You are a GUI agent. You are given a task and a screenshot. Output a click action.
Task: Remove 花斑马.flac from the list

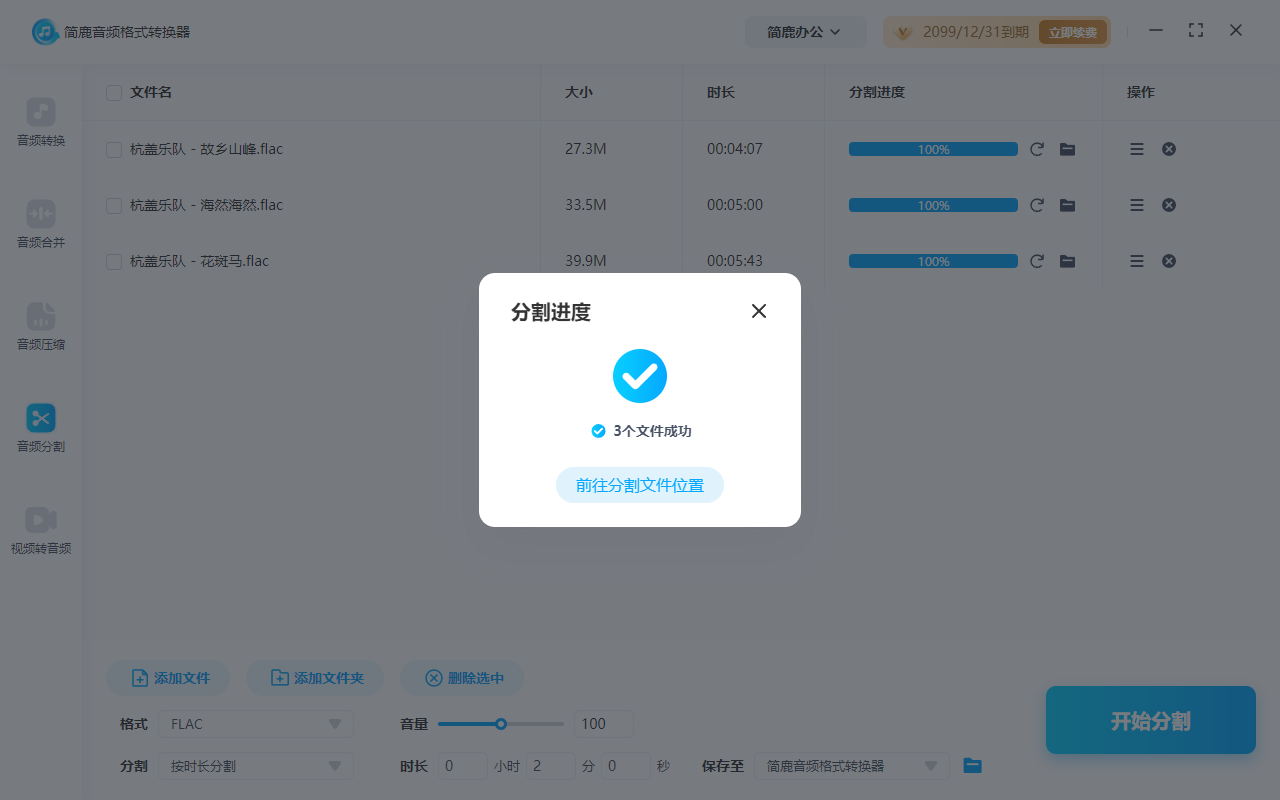pos(1168,260)
